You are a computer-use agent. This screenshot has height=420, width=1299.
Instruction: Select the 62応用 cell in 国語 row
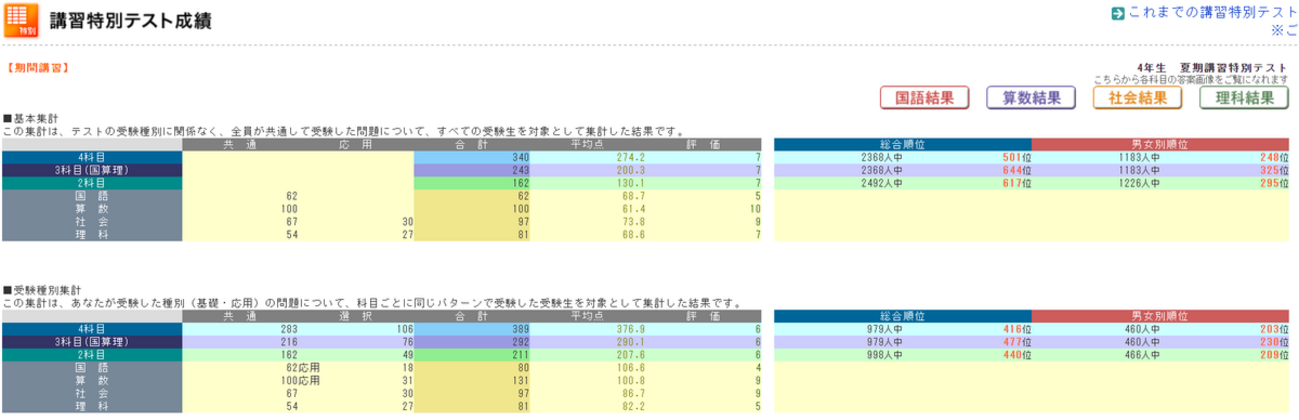tap(303, 366)
